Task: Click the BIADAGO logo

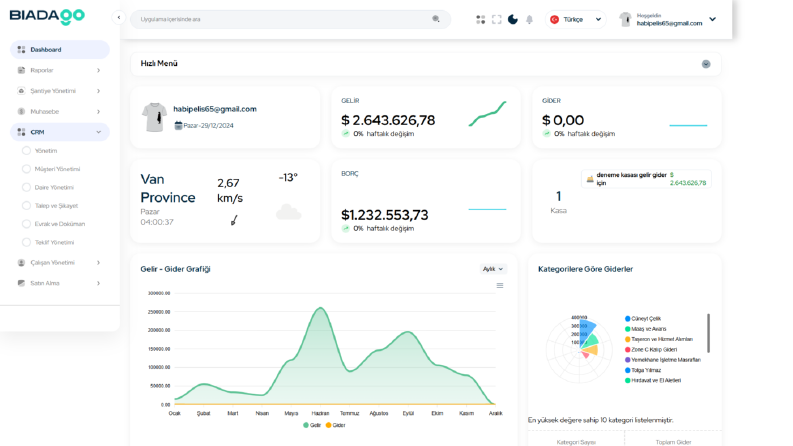Action: coord(47,16)
